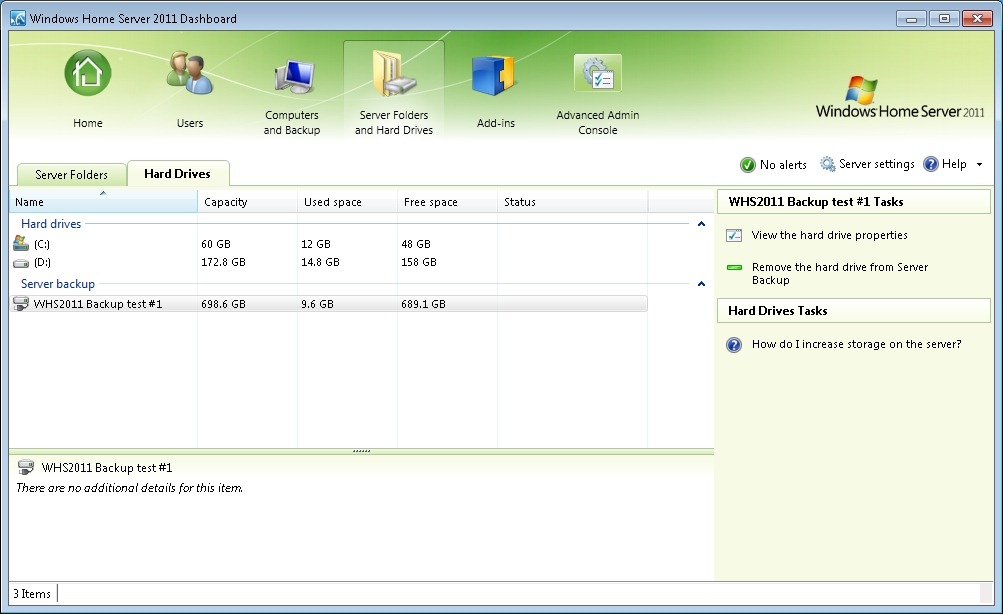Switch to the Server Folders tab

pyautogui.click(x=71, y=175)
